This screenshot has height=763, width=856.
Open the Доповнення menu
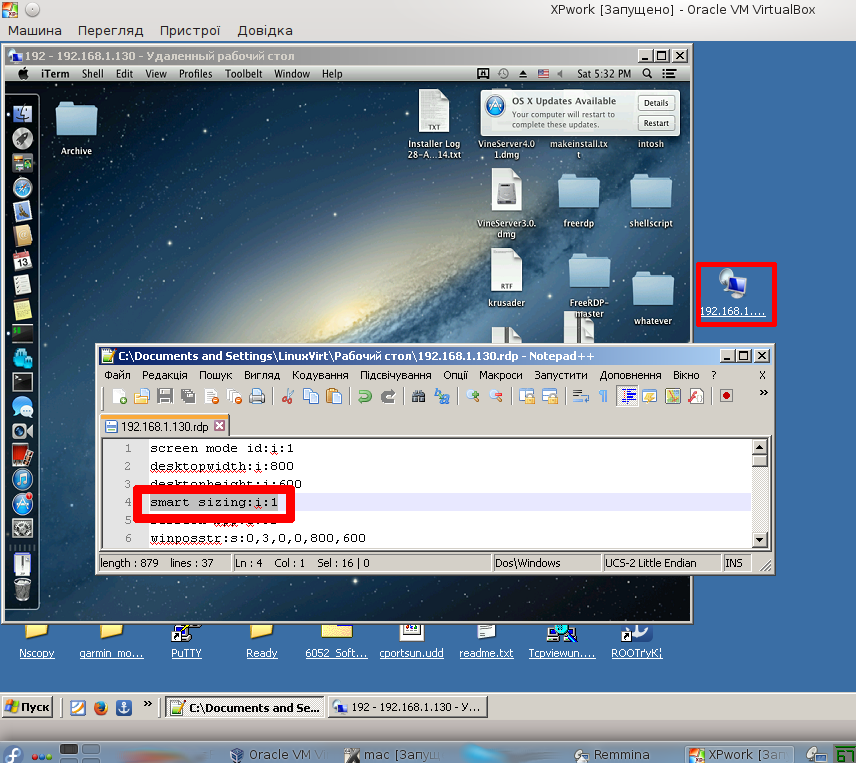click(x=631, y=375)
